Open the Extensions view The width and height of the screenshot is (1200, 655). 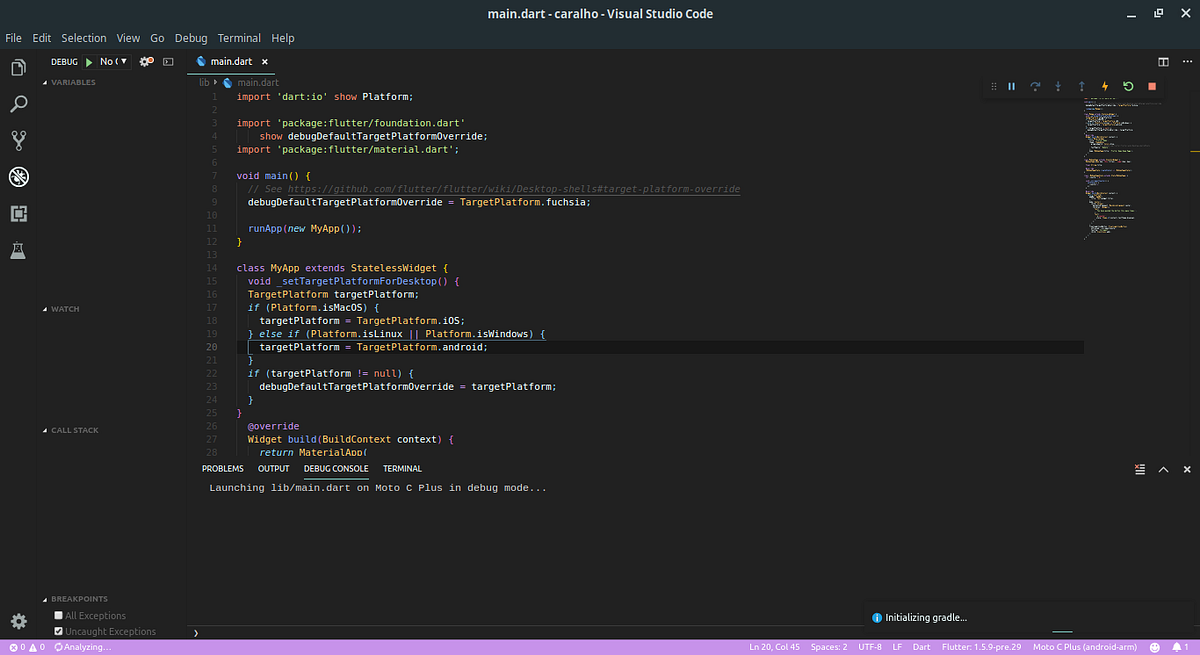18,213
